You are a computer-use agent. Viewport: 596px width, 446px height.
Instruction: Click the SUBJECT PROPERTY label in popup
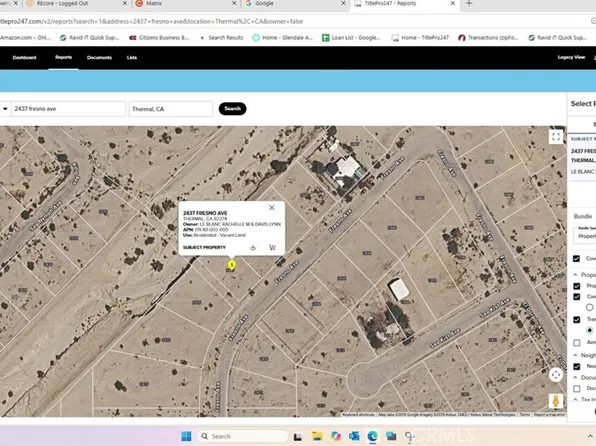[204, 248]
